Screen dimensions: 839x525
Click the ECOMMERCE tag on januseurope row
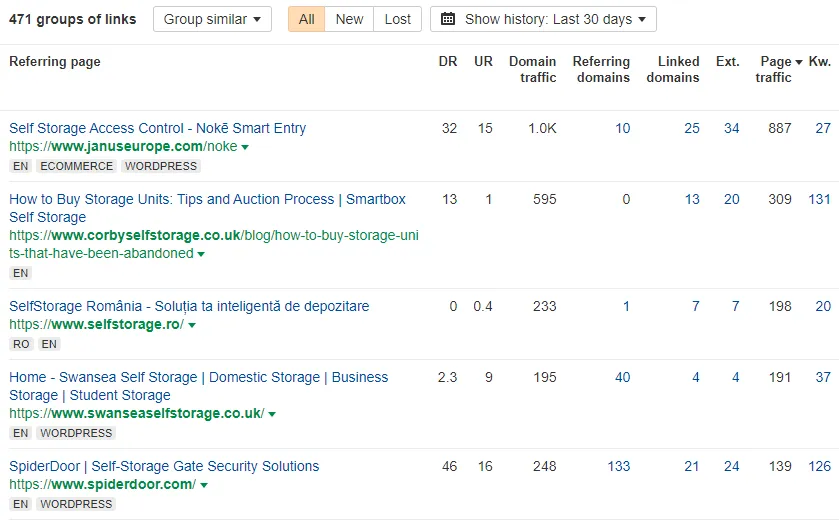point(77,166)
